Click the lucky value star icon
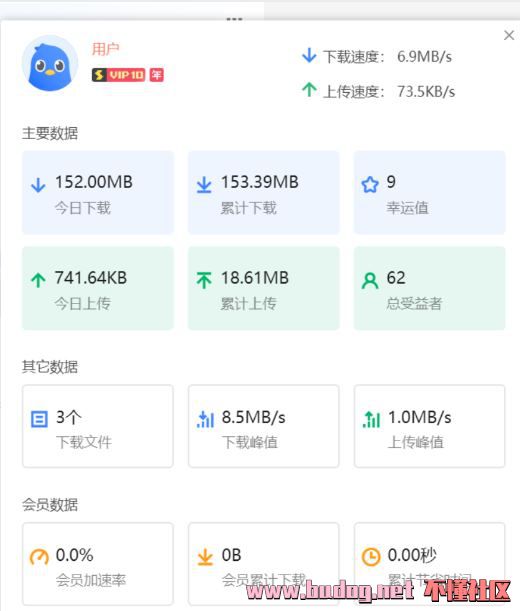 click(x=370, y=185)
